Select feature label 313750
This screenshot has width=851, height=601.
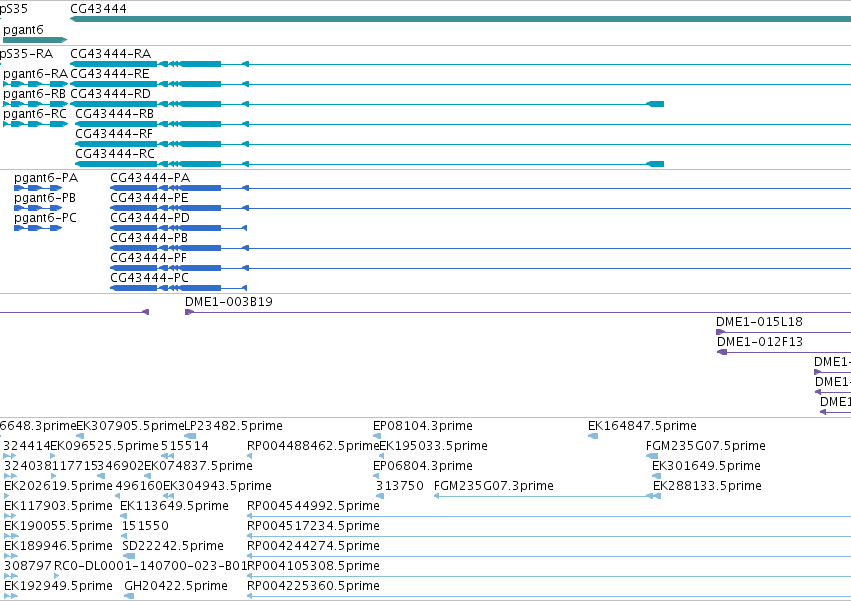[400, 486]
